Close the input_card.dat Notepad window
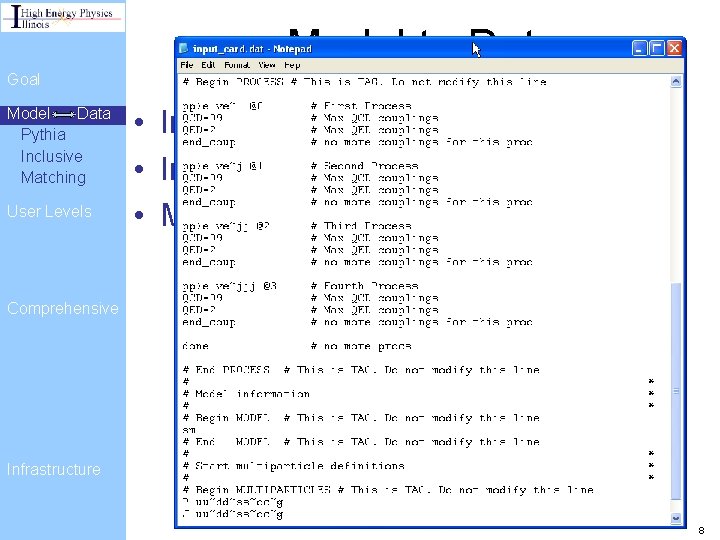Screen dimensions: 720x540 (x=674, y=48)
